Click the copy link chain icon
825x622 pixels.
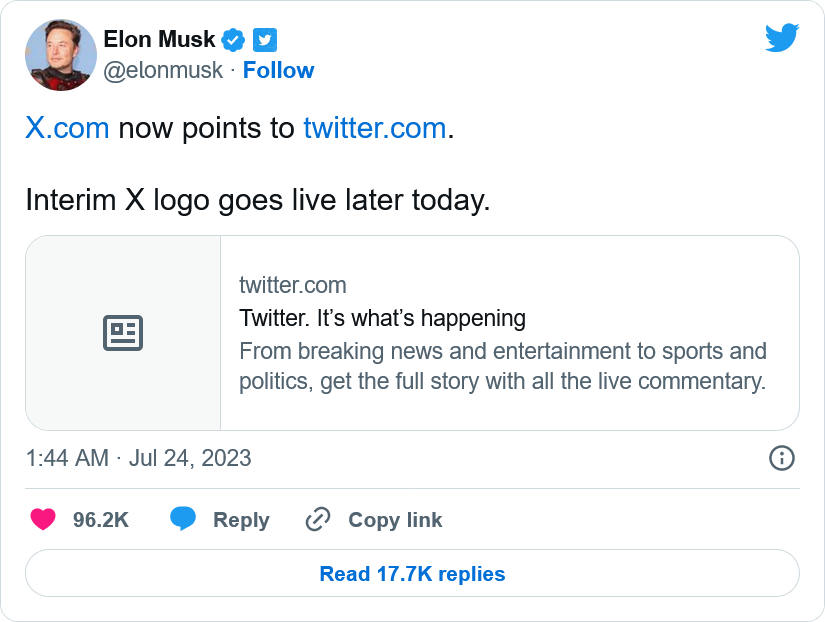pos(318,520)
